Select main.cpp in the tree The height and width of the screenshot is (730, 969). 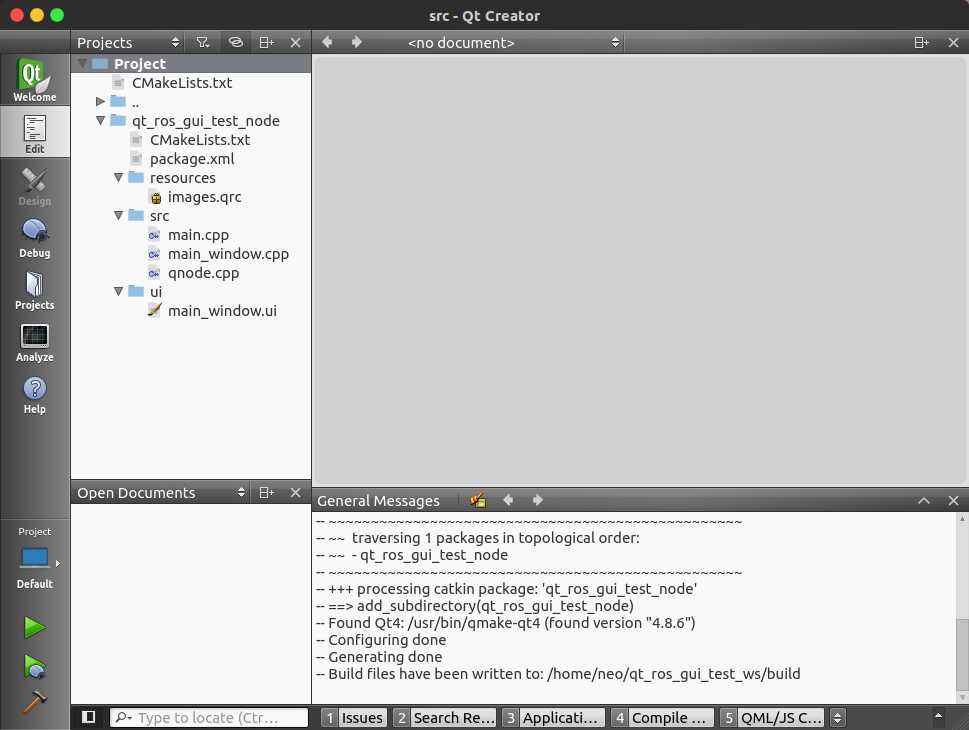point(198,234)
